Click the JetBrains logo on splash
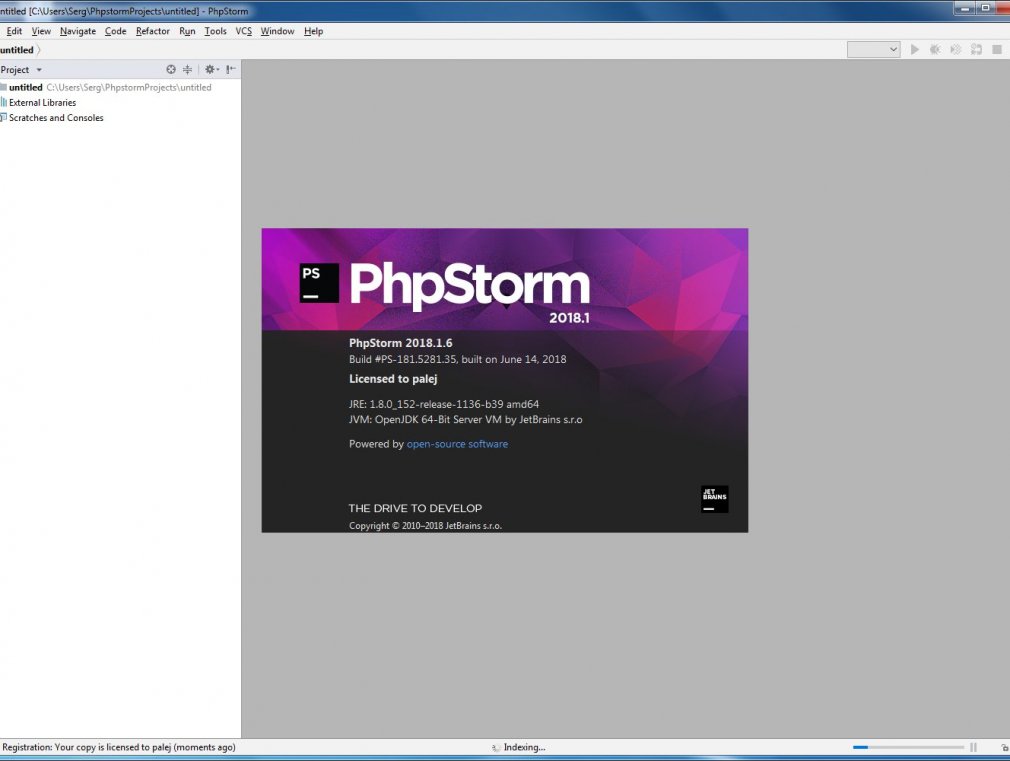 point(714,499)
